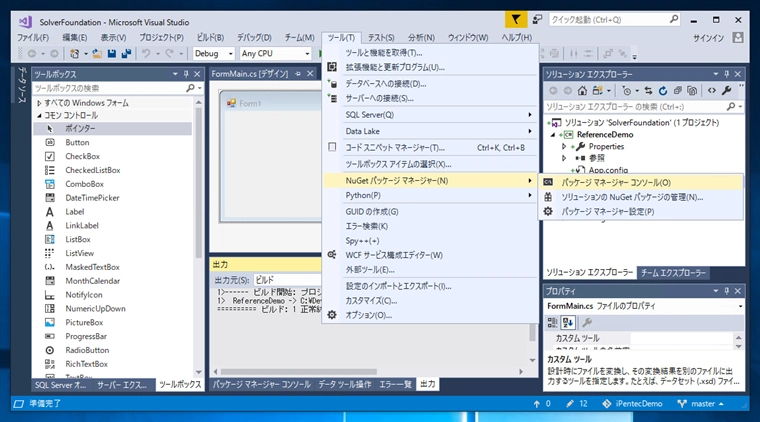Viewport: 760px width, 422px height.
Task: Open the 出力元 ビルド dropdown
Action: (287, 280)
